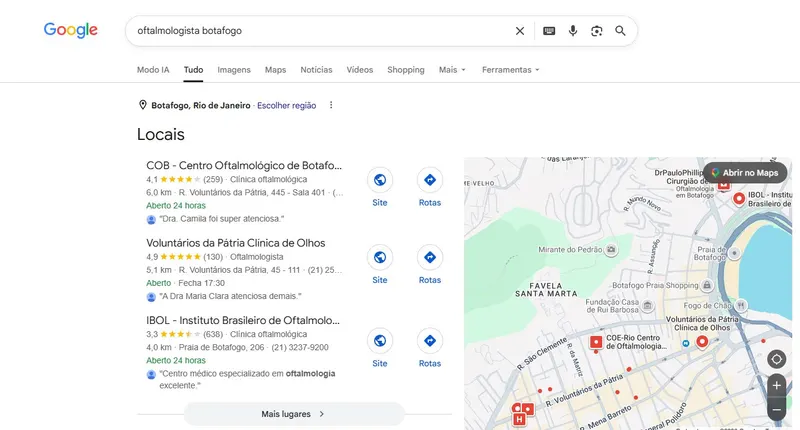This screenshot has width=800, height=430.
Task: Open IBOL - Instituto Brasileiro de Oftalmologia listing
Action: pyautogui.click(x=243, y=320)
